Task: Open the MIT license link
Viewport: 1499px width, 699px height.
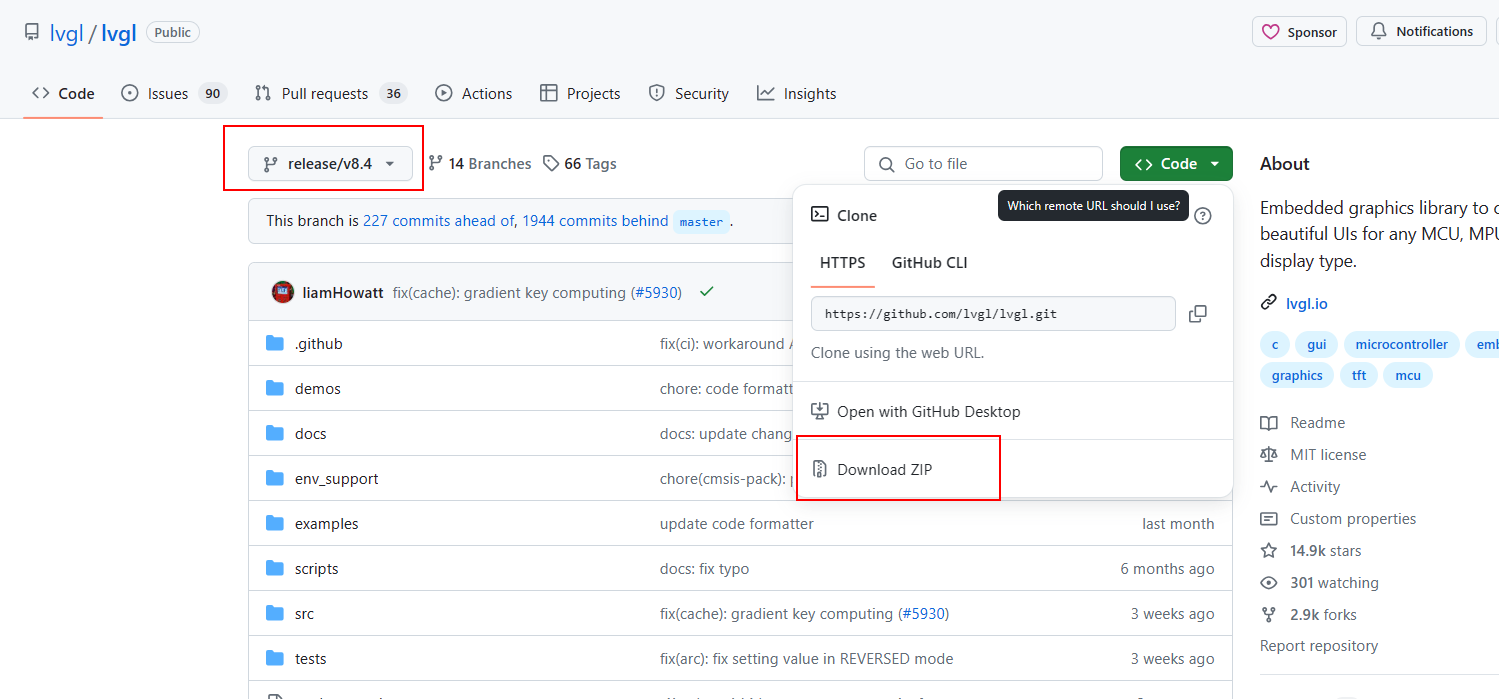Action: click(x=1313, y=455)
